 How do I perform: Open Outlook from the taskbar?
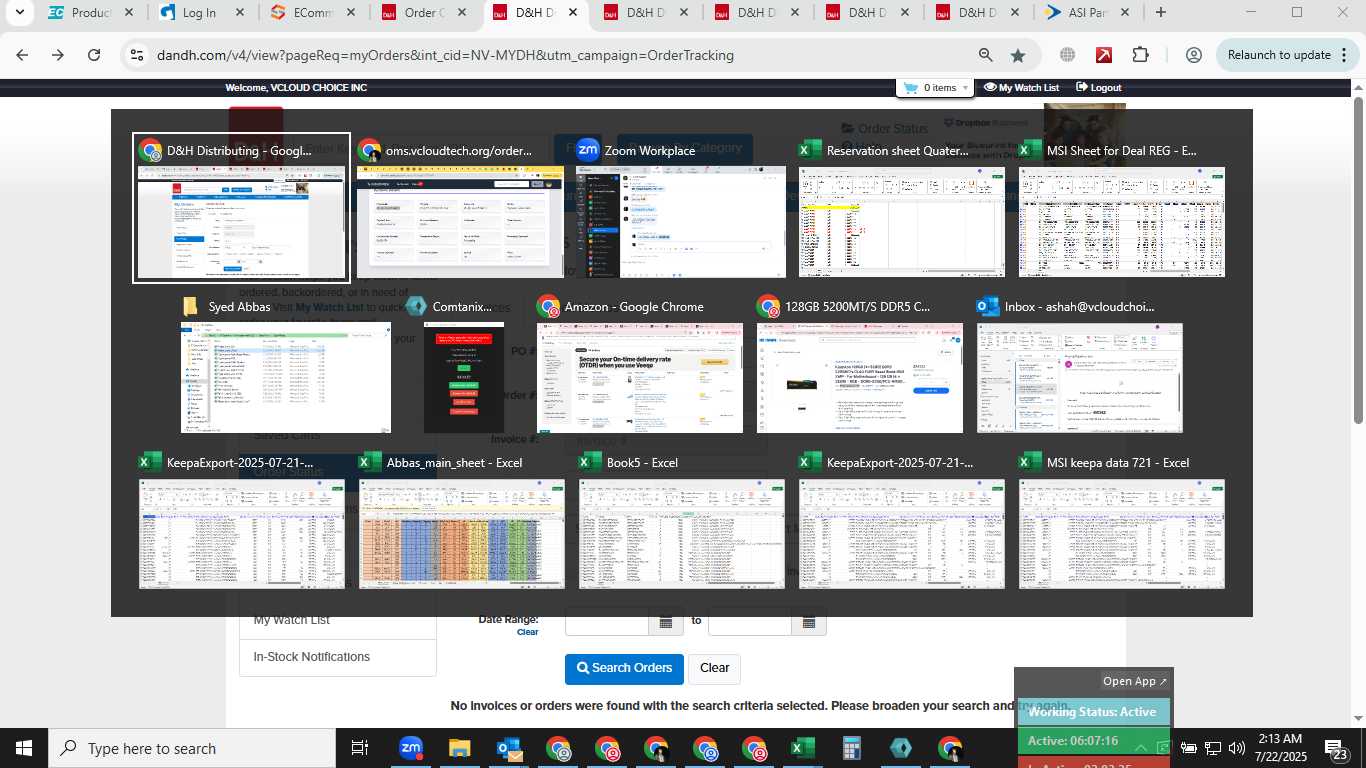pos(508,748)
